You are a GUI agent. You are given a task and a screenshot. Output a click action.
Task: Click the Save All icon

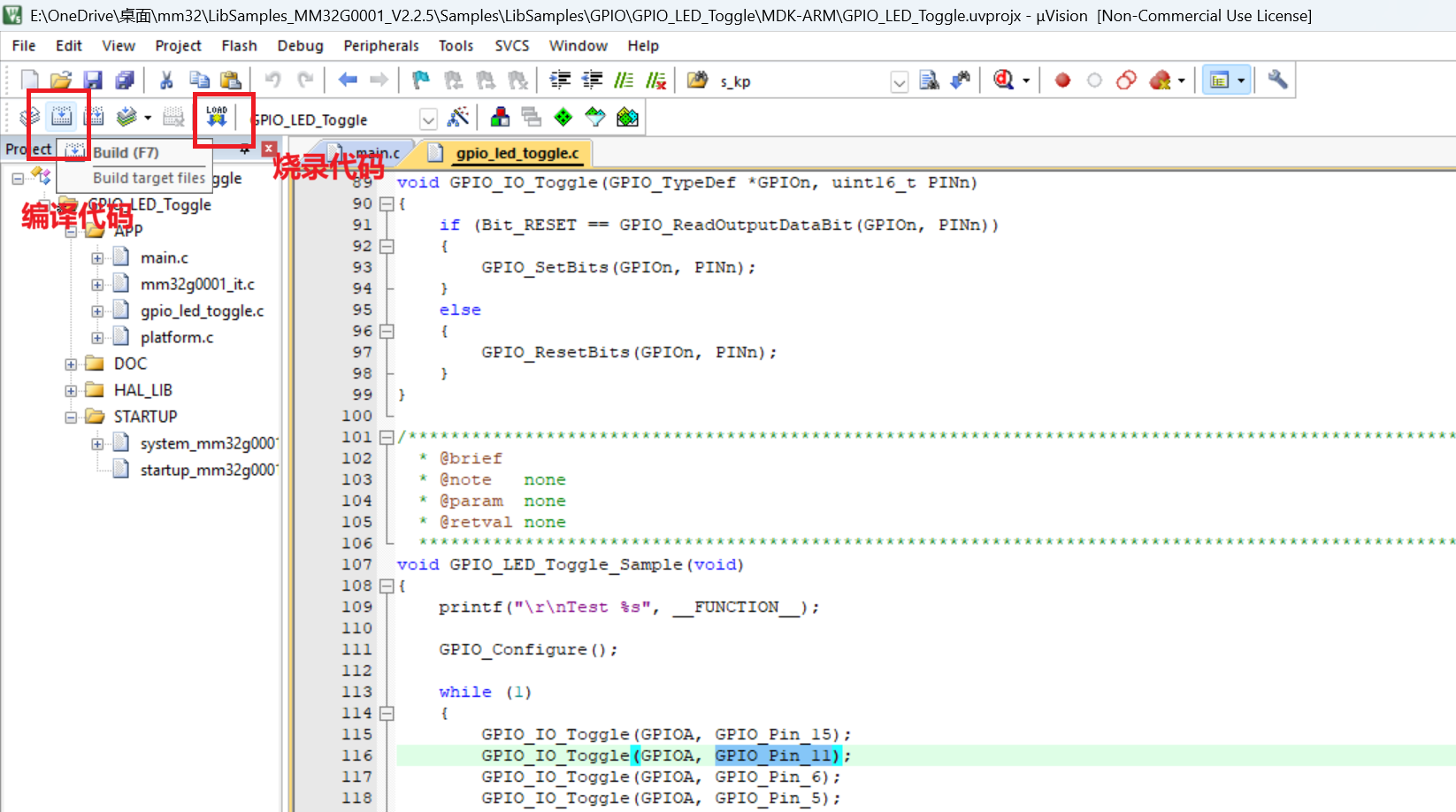(x=125, y=80)
